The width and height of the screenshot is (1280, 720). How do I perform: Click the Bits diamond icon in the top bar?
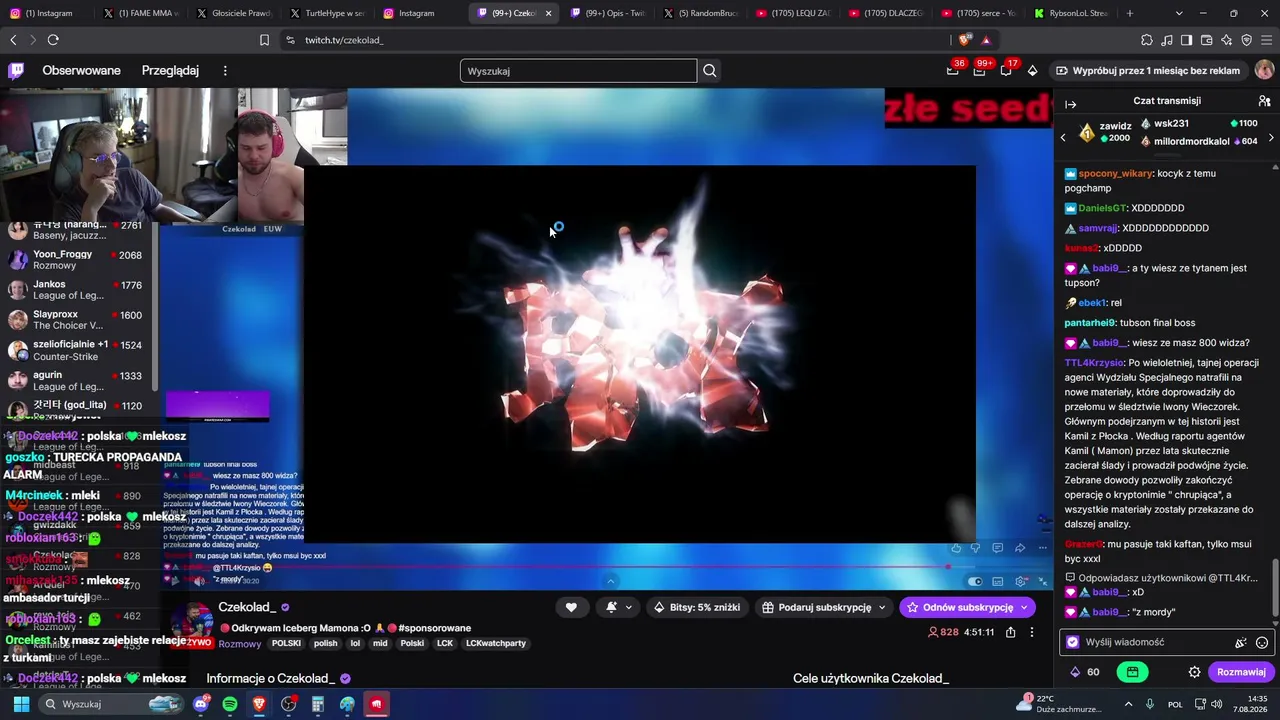coord(1033,71)
